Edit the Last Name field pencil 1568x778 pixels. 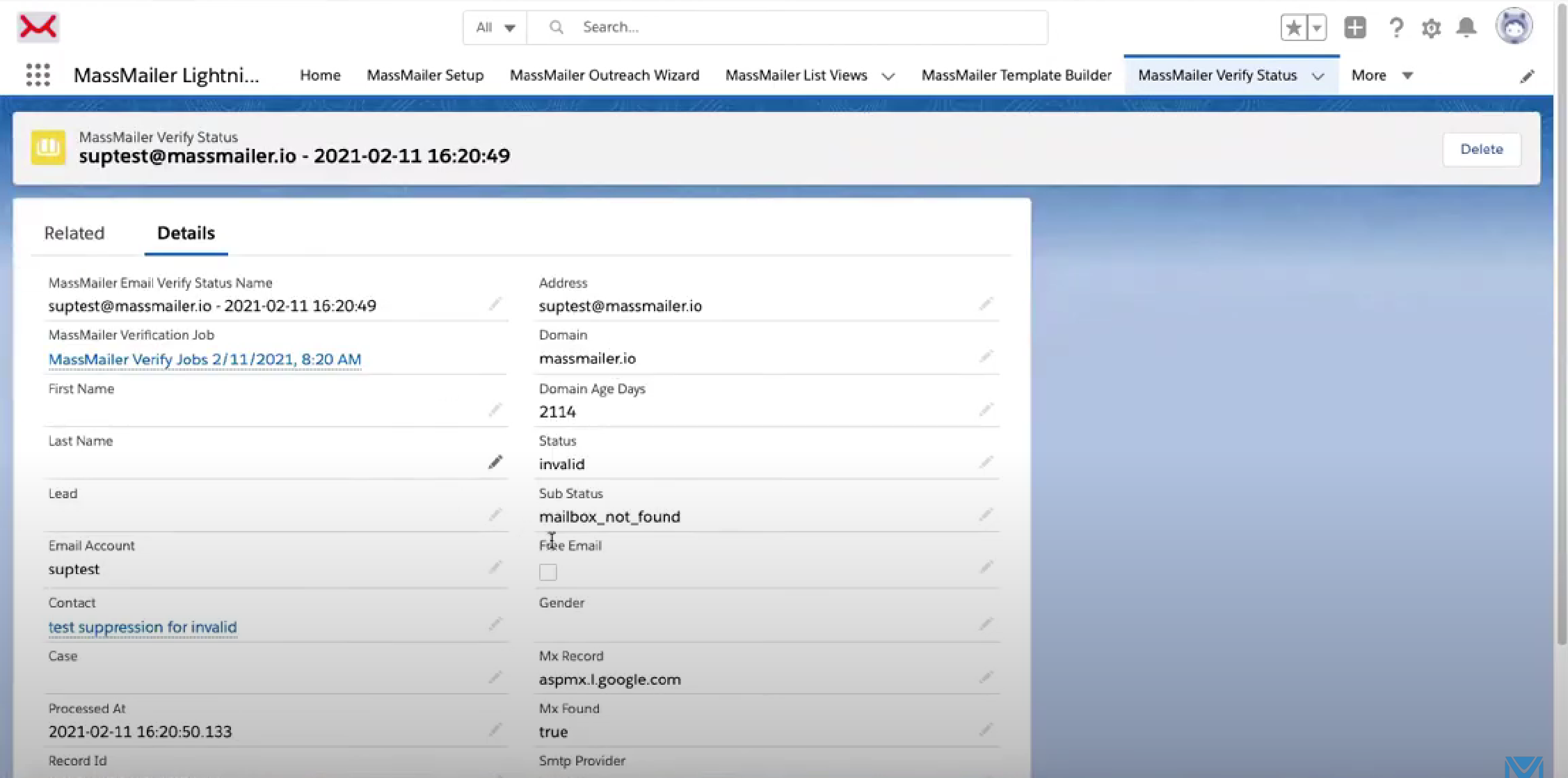click(x=495, y=462)
